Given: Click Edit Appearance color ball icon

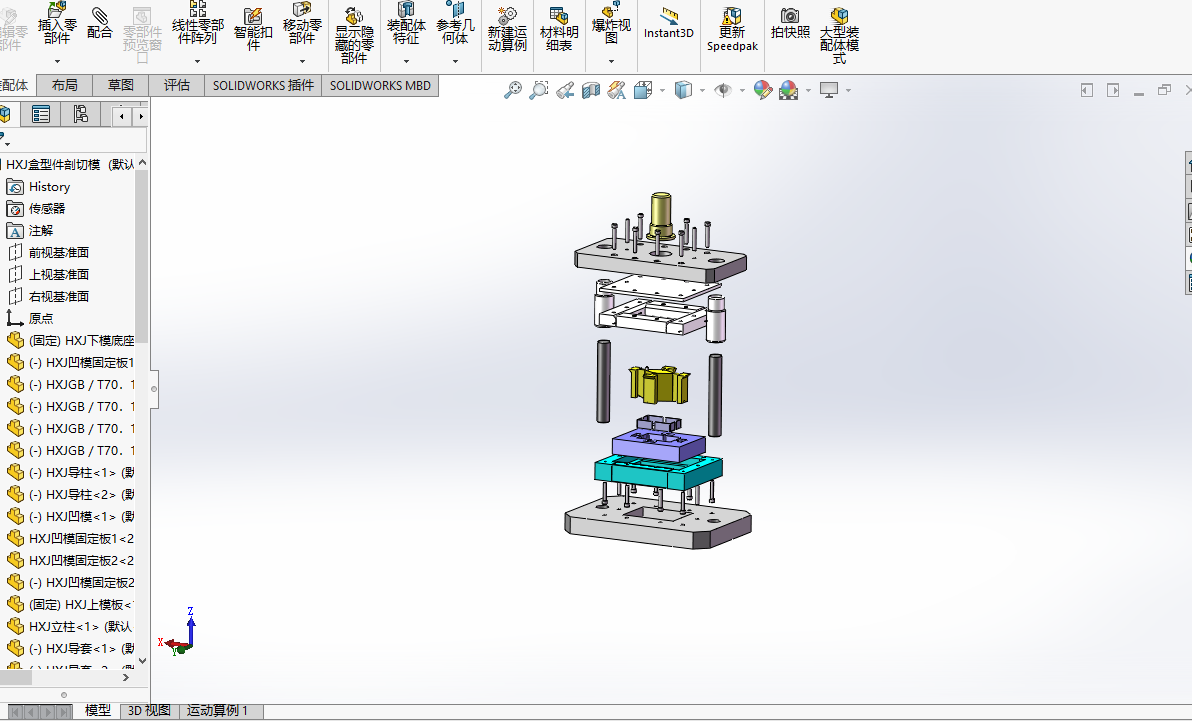Looking at the screenshot, I should coord(762,91).
